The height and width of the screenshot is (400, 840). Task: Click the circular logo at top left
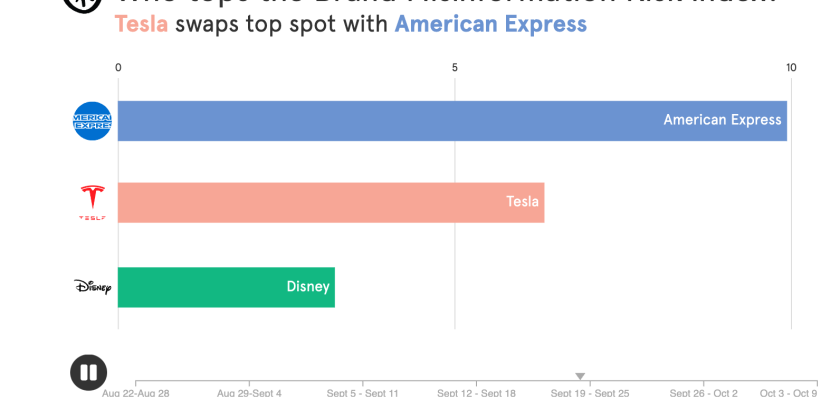tap(80, 3)
